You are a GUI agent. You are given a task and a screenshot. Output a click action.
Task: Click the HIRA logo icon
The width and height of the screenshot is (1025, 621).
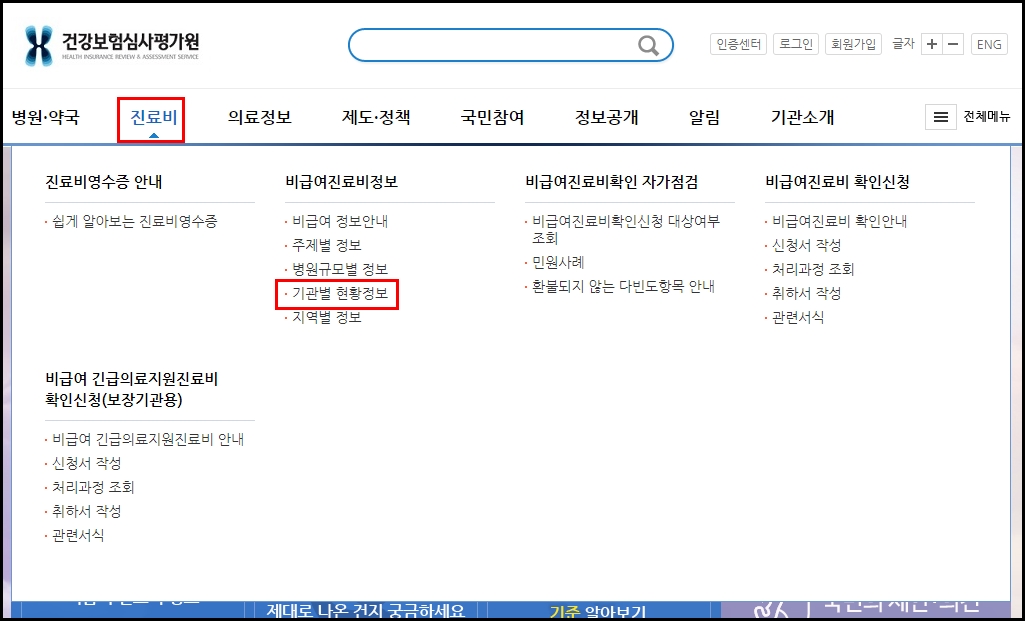(x=37, y=44)
